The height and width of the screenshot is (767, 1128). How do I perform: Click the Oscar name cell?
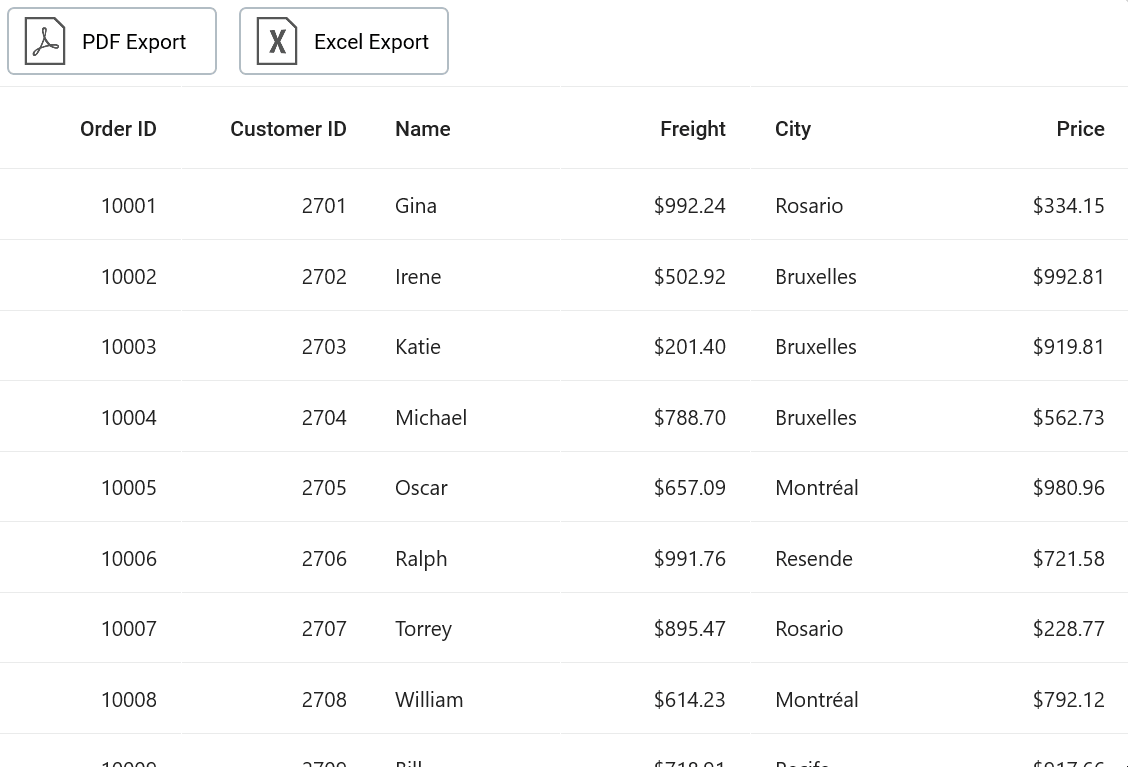click(421, 488)
